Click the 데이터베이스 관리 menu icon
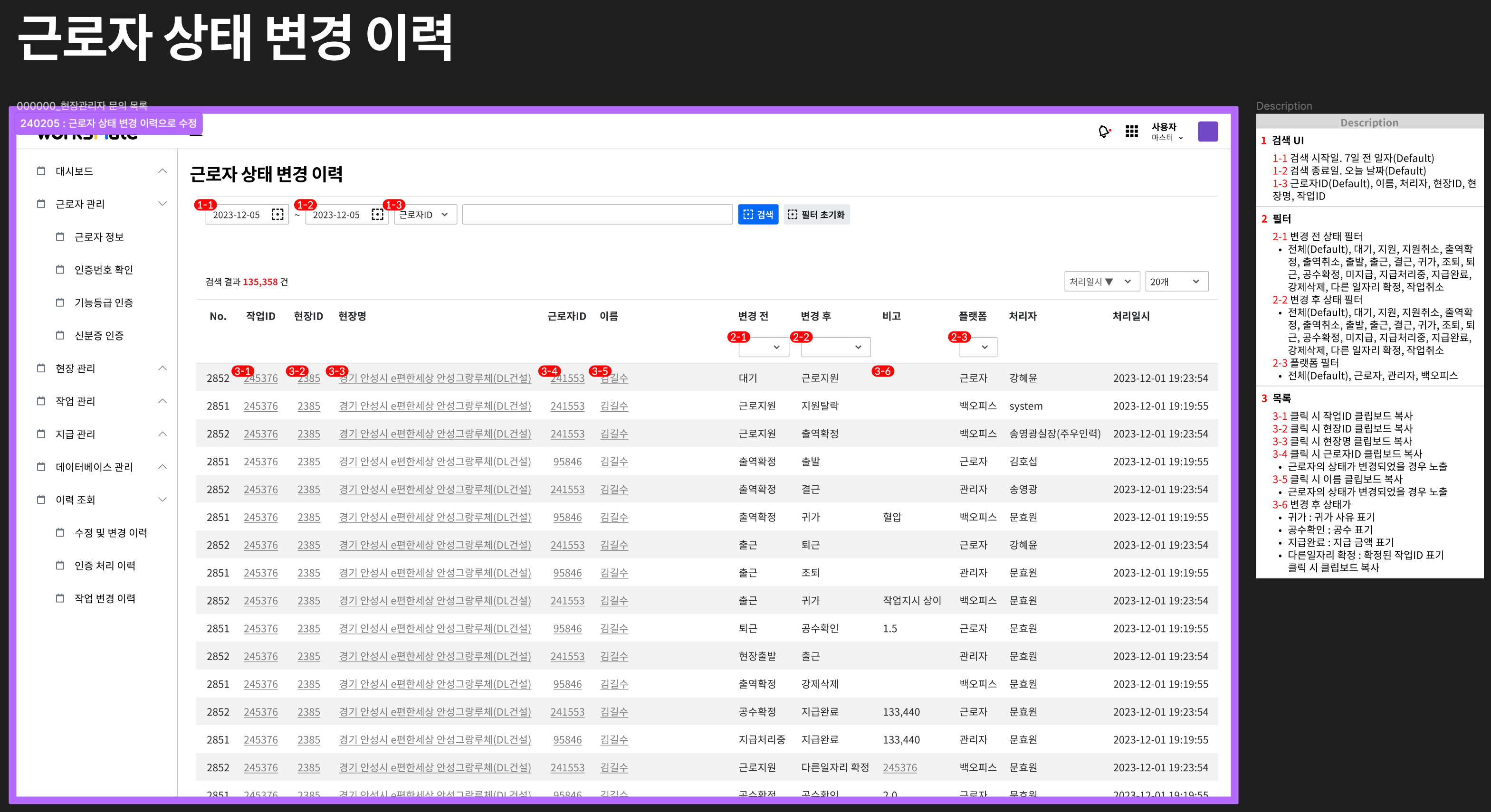 [x=41, y=467]
